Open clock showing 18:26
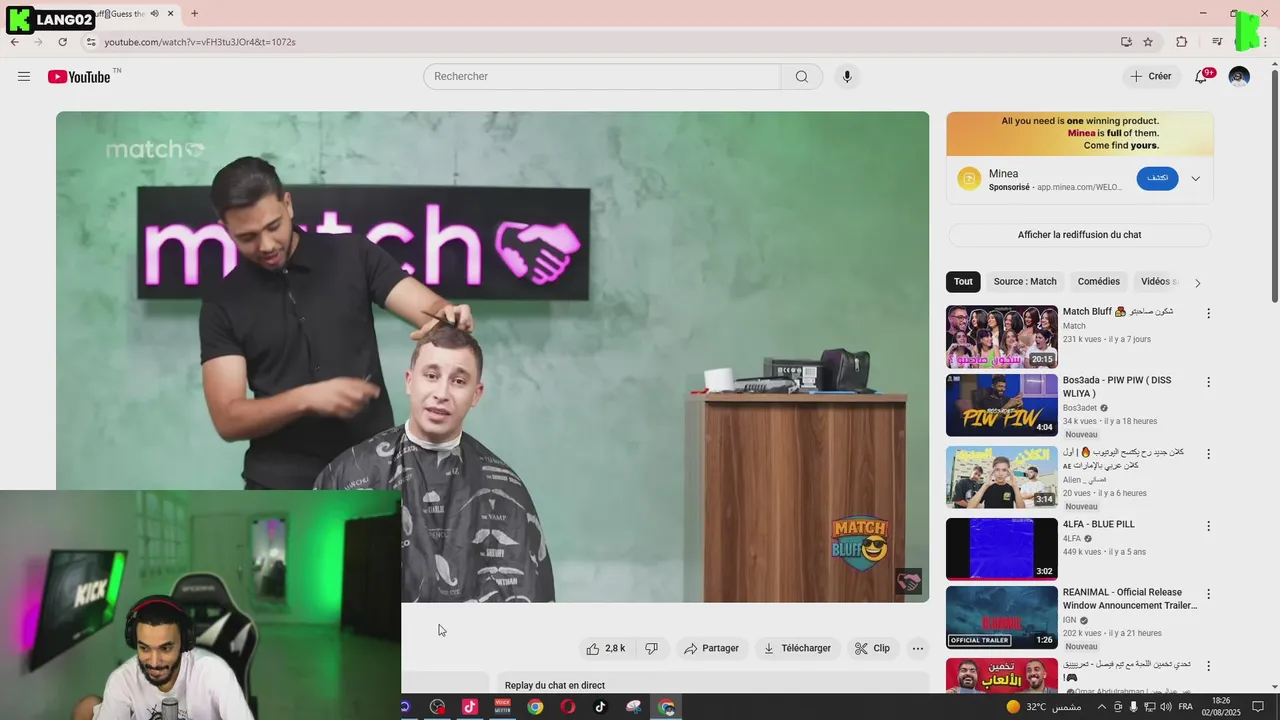 coord(1221,707)
